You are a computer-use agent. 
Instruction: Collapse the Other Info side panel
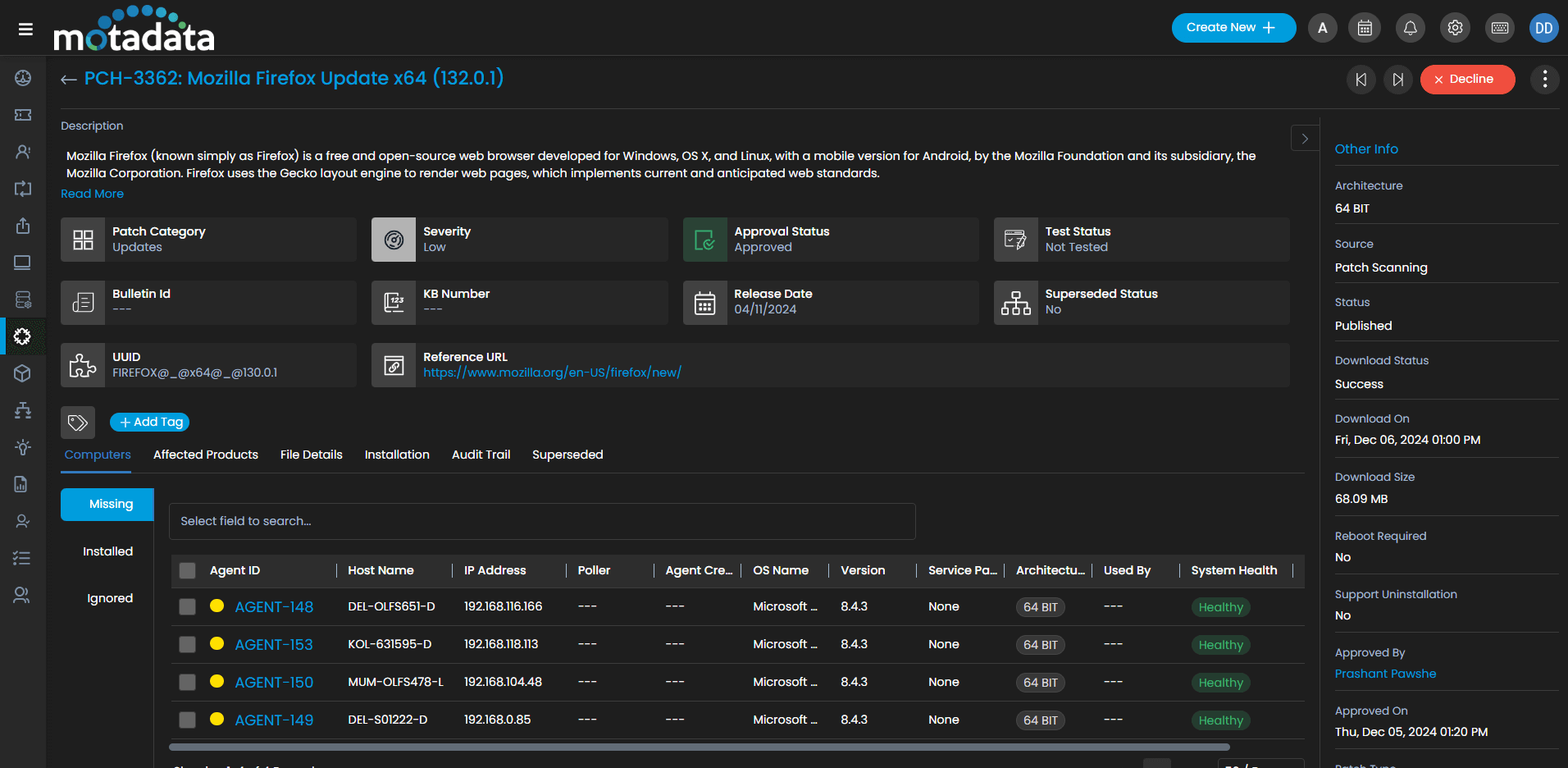pos(1305,139)
